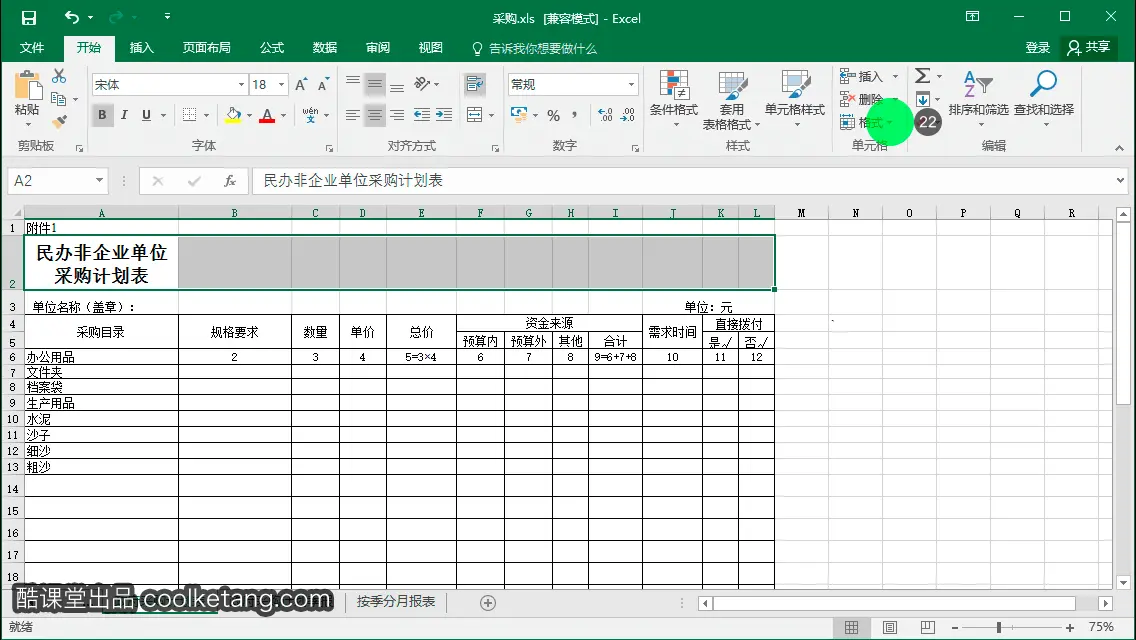Open 查找和选择 find and select
1136x640 pixels.
[x=1043, y=99]
